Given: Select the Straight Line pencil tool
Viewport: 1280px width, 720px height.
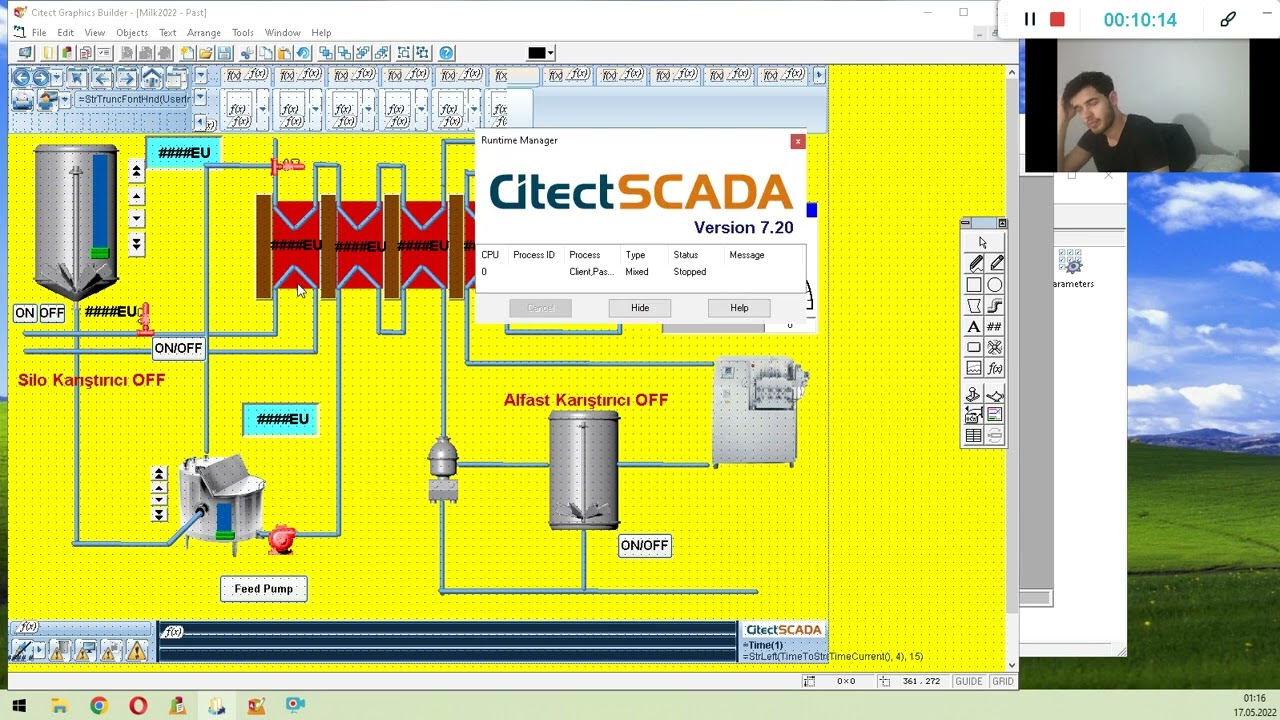Looking at the screenshot, I should 995,264.
